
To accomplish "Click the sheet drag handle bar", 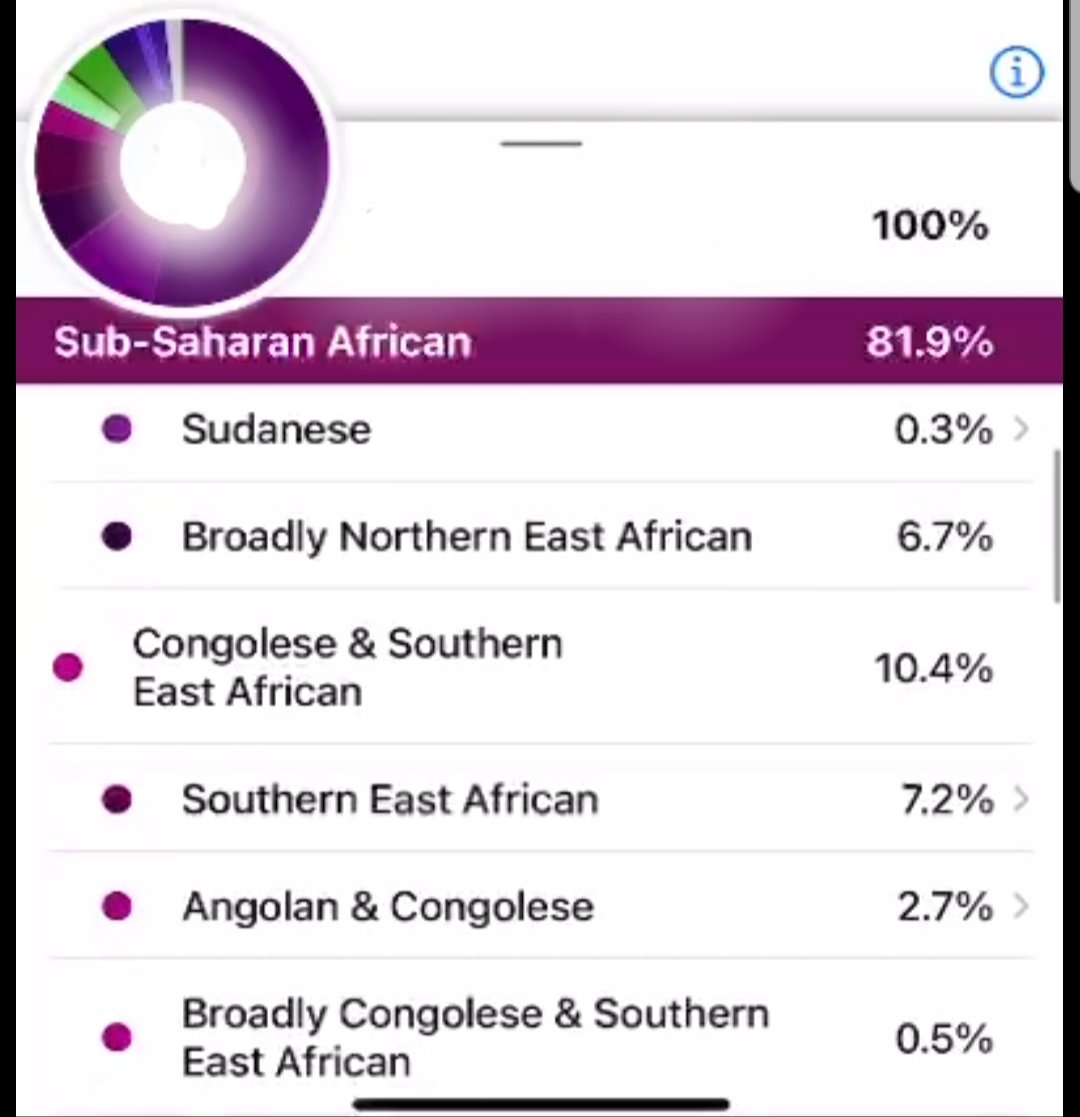I will 541,143.
